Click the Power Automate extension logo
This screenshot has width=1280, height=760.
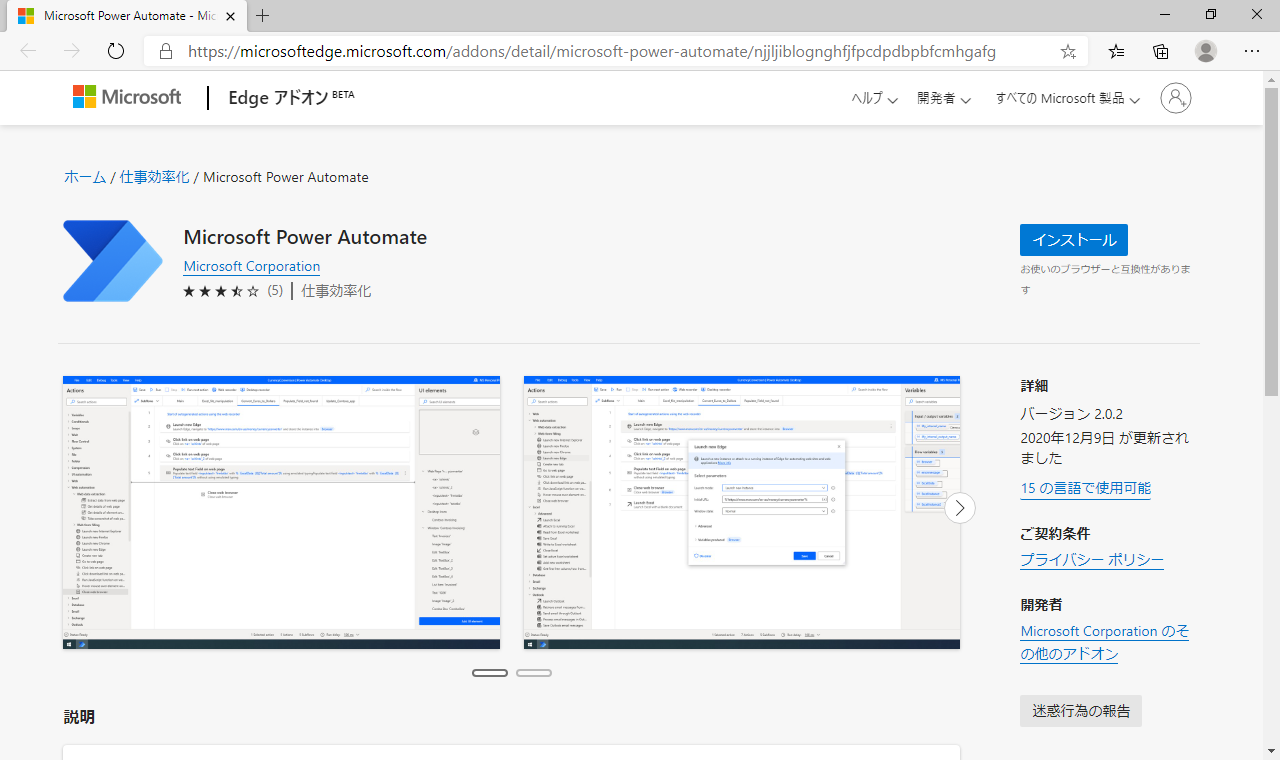113,261
